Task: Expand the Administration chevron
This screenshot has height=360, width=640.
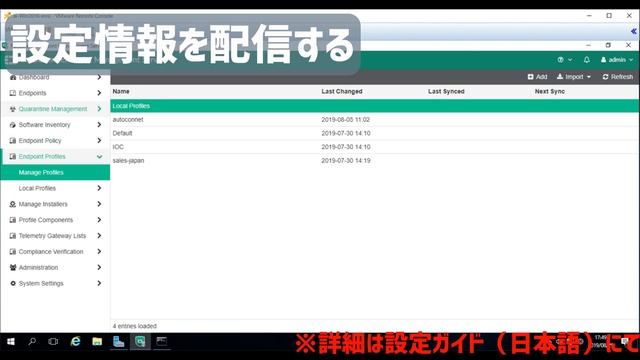Action: tap(99, 268)
